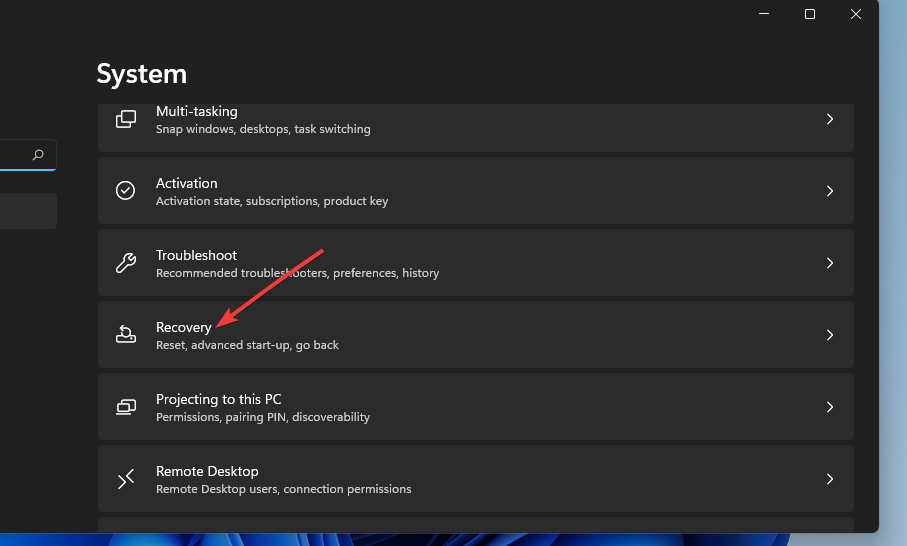The image size is (907, 546).
Task: Close the Settings window
Action: tap(856, 14)
